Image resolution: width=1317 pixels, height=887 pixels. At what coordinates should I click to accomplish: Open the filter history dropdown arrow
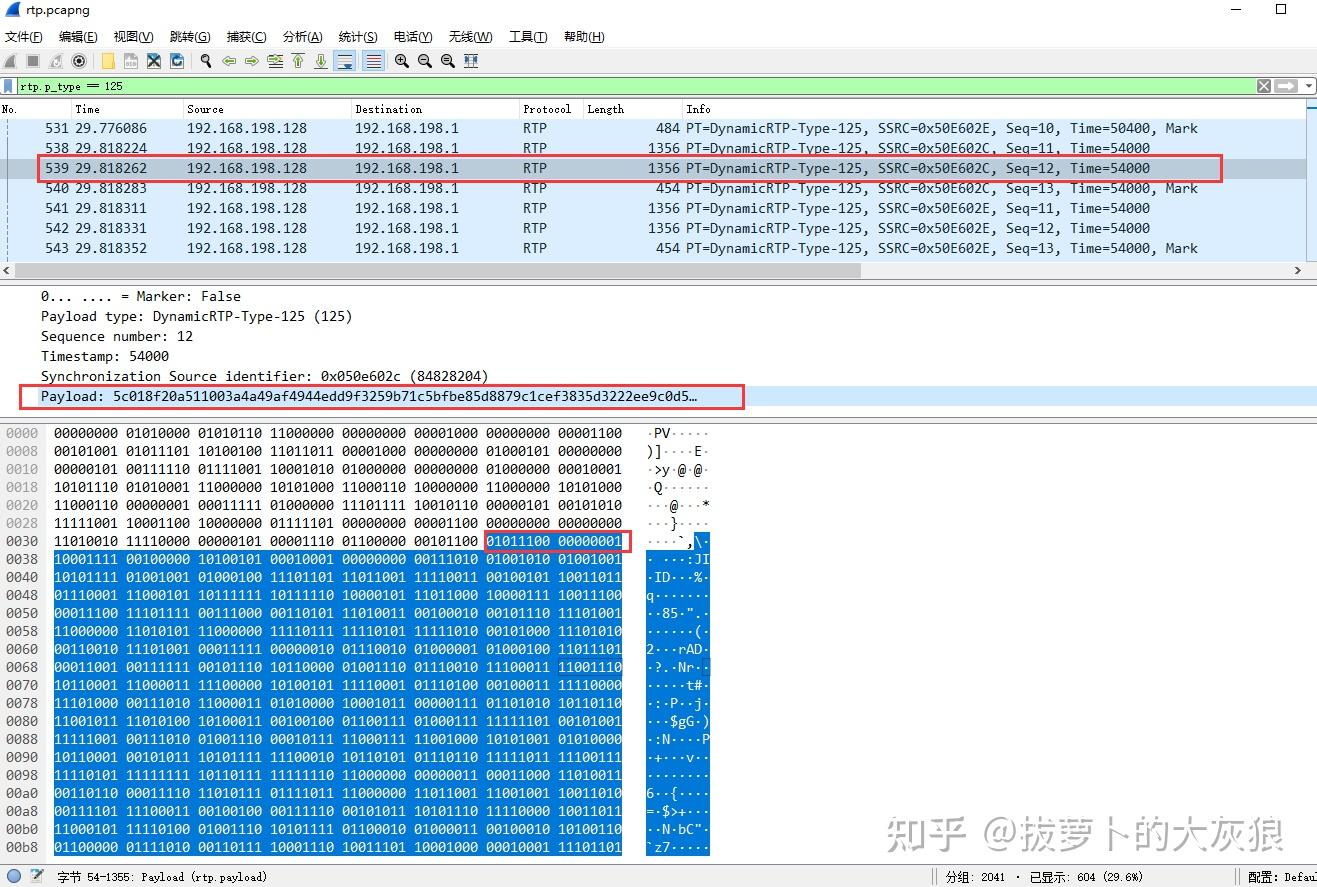pos(1308,86)
